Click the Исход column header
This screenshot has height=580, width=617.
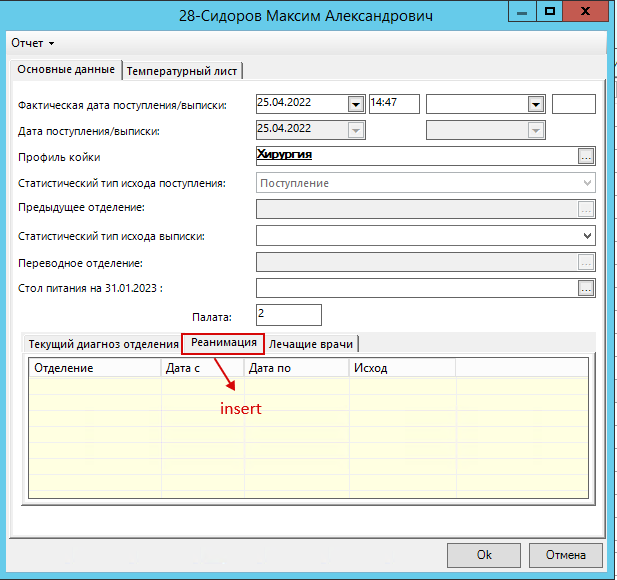pyautogui.click(x=401, y=368)
